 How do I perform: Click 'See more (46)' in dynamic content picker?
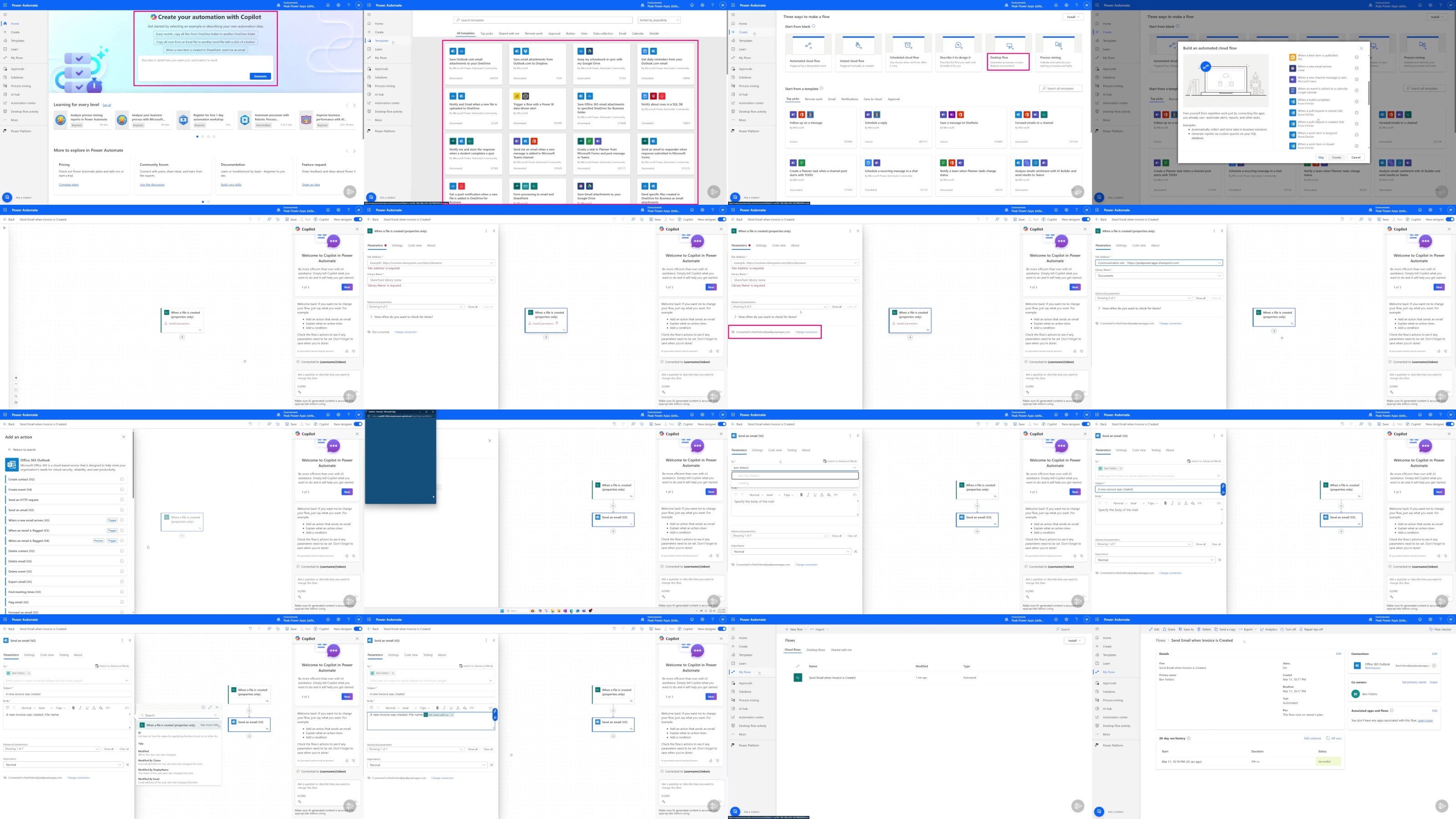(209, 725)
